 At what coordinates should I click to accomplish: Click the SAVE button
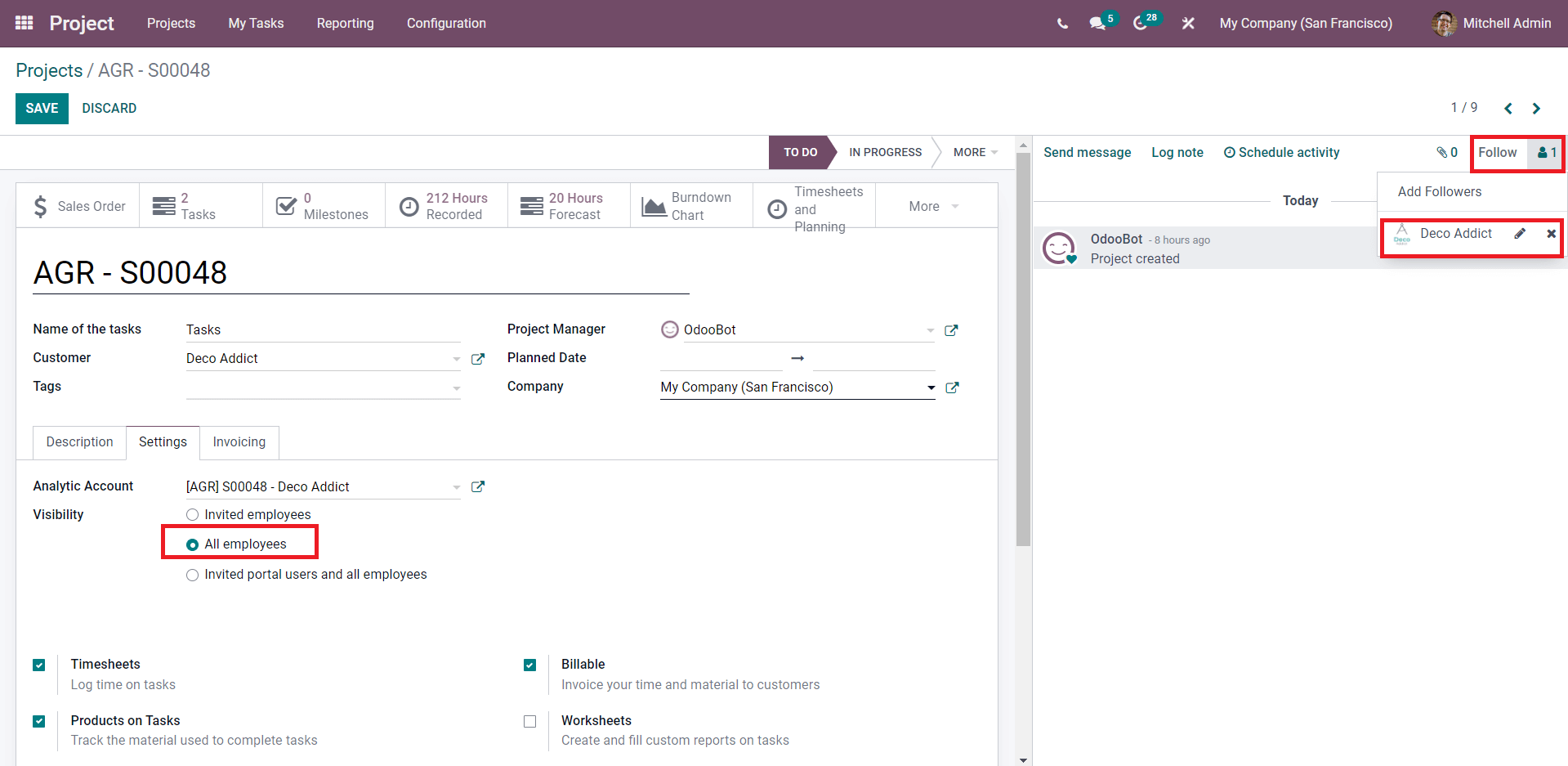point(42,109)
